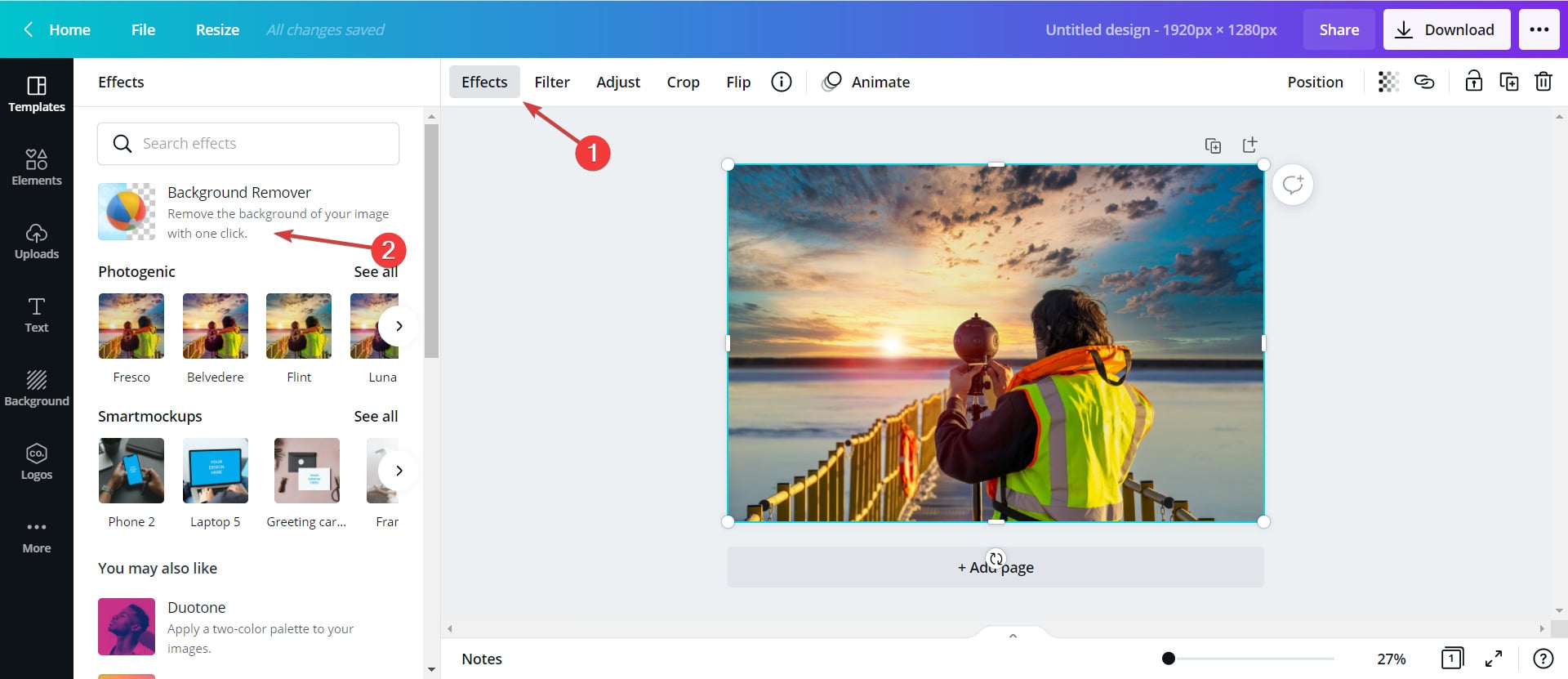Focus the Search effects field

[x=248, y=144]
